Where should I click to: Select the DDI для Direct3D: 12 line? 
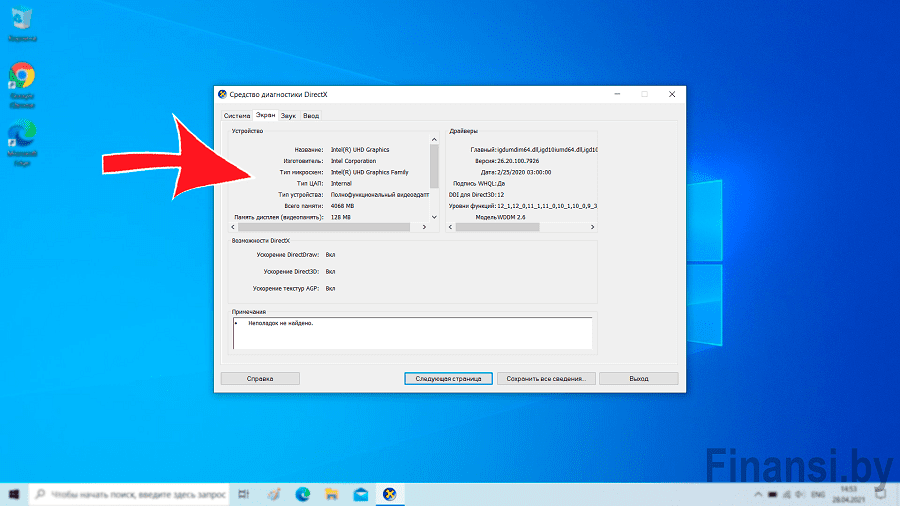[x=476, y=195]
